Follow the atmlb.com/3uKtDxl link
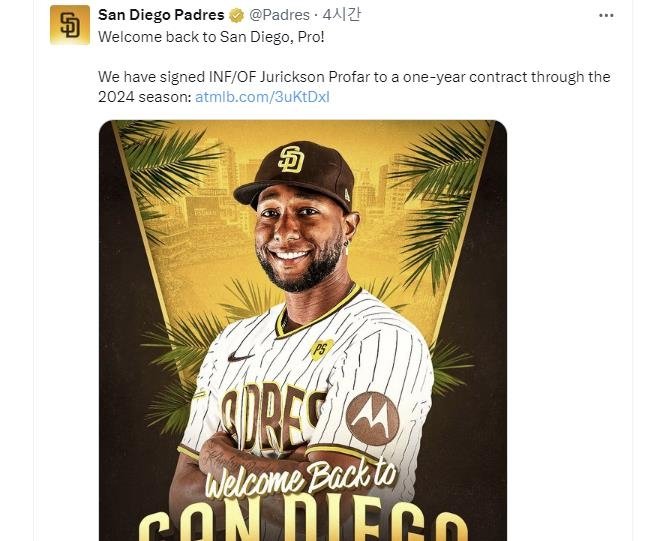 262,97
